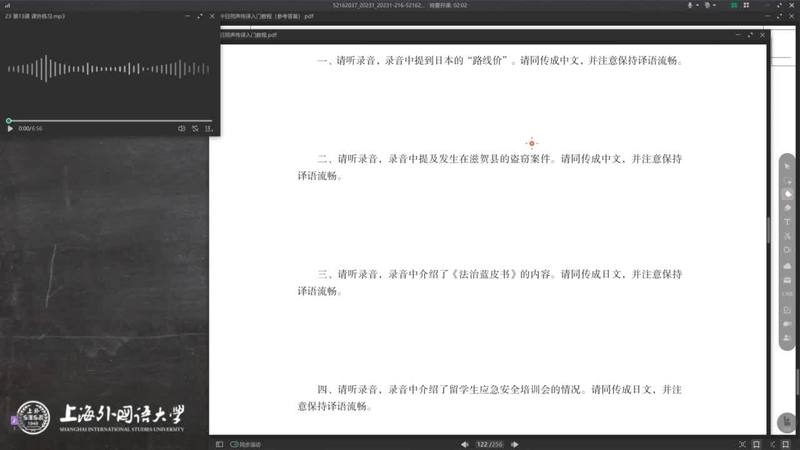Click the 课外练习 mp3 audio window title
The height and width of the screenshot is (450, 800).
[40, 17]
